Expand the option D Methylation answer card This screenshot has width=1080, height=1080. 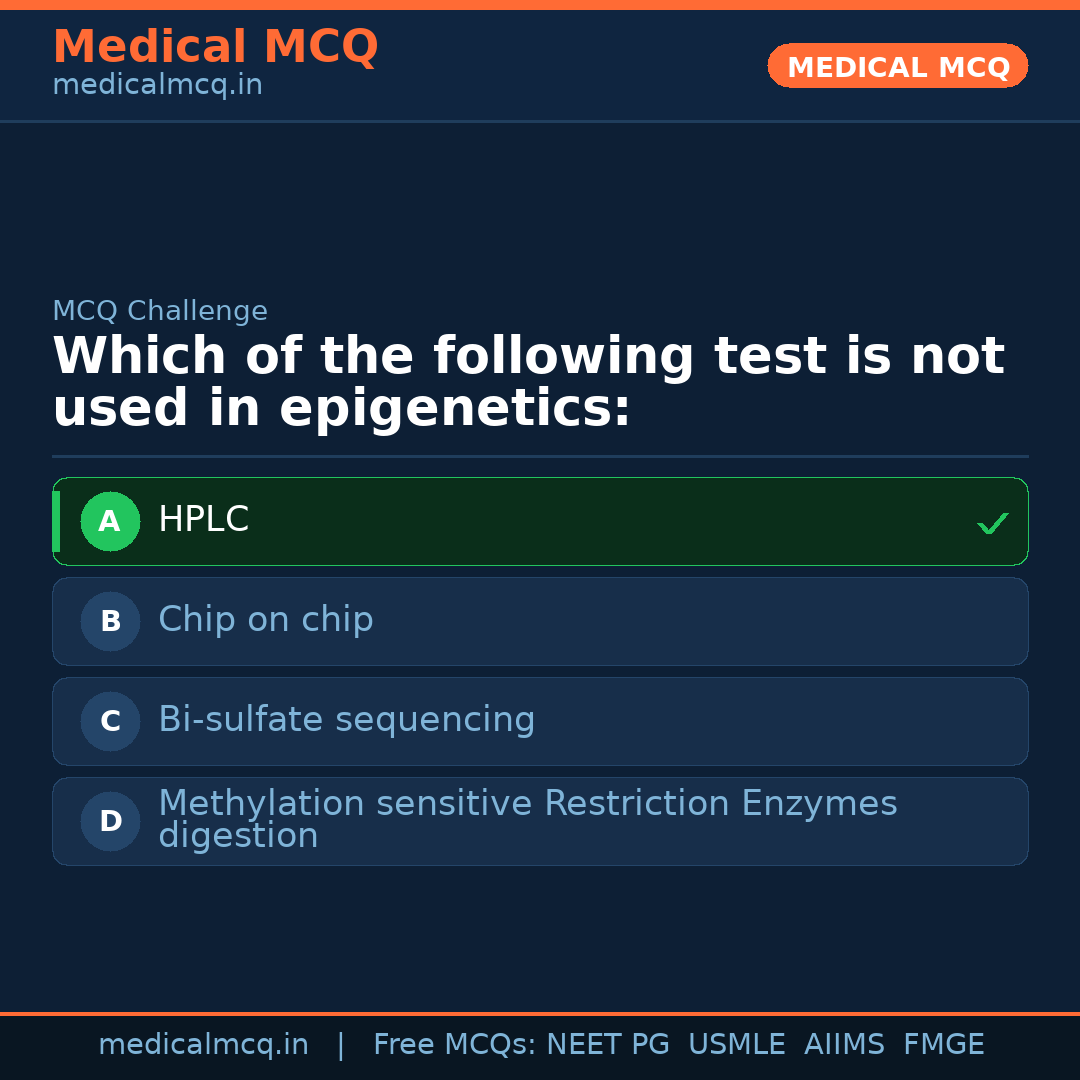540,821
